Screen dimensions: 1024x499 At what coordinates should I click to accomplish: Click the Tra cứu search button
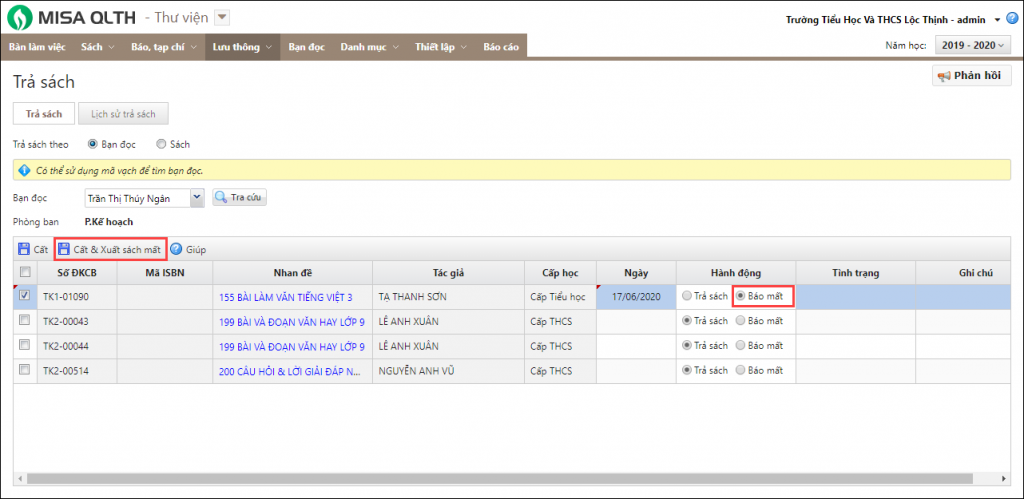(x=240, y=197)
